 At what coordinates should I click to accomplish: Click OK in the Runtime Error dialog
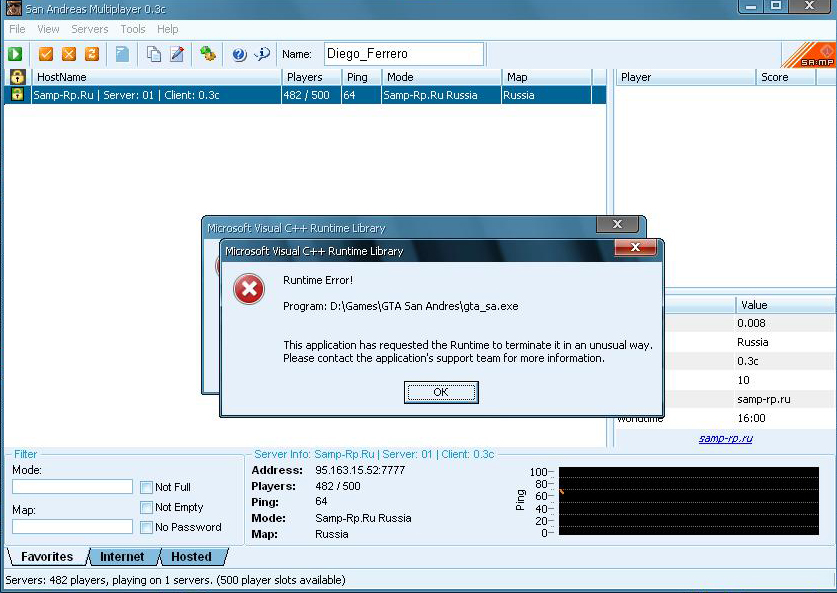pyautogui.click(x=441, y=392)
